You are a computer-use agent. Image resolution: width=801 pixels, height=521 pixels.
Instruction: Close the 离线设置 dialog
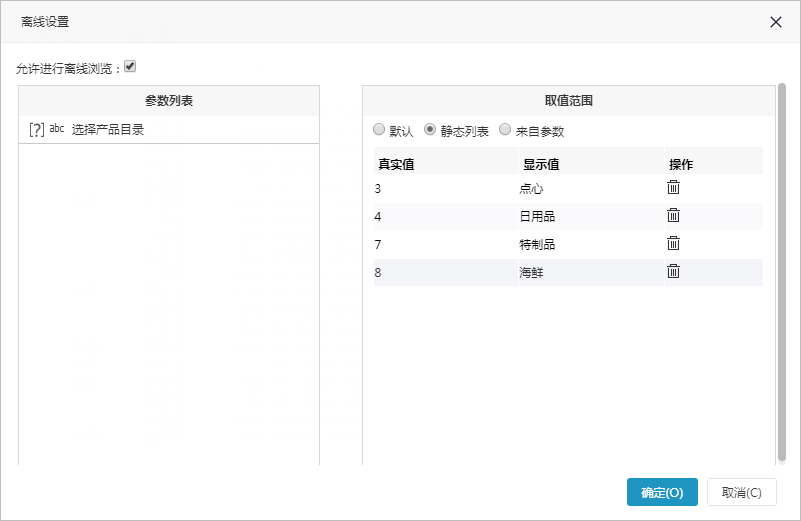pyautogui.click(x=775, y=22)
